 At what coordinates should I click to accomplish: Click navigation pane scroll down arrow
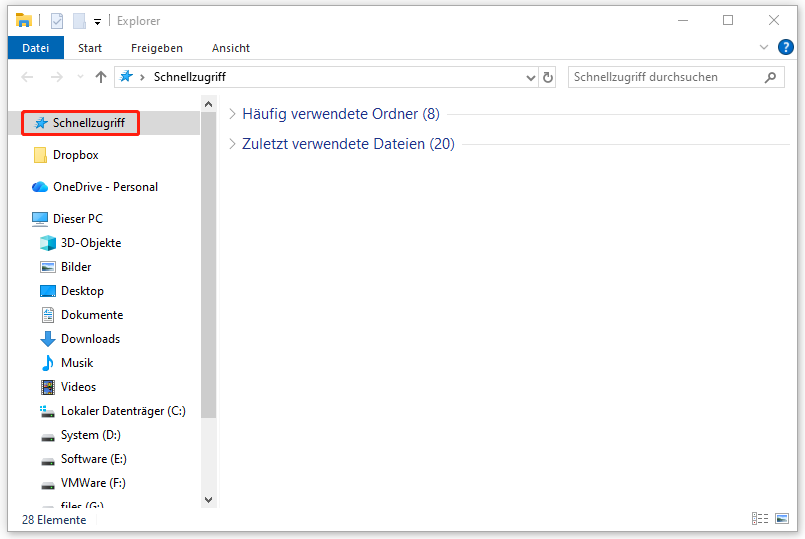tap(208, 499)
